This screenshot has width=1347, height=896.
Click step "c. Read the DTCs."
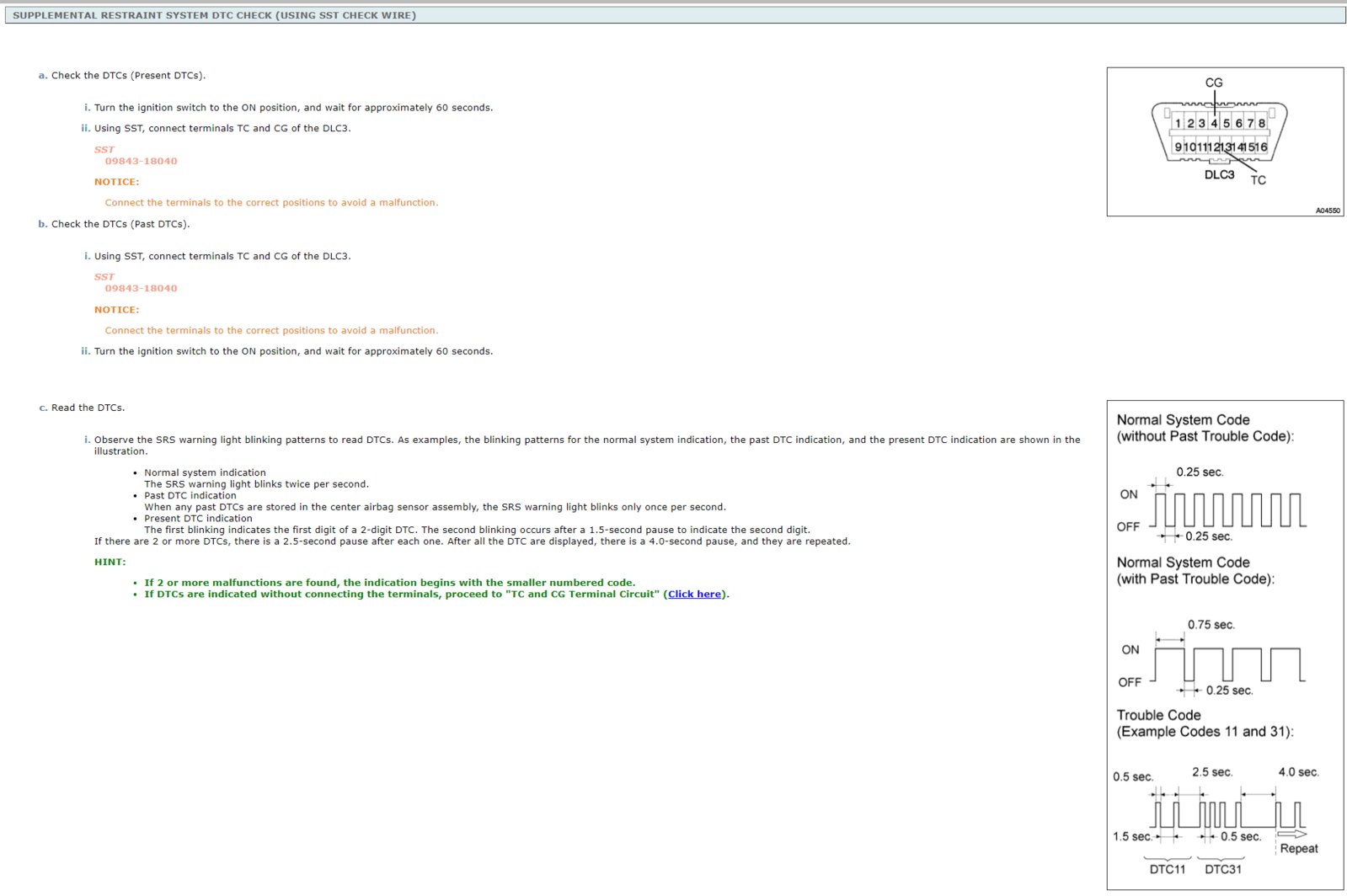[82, 408]
